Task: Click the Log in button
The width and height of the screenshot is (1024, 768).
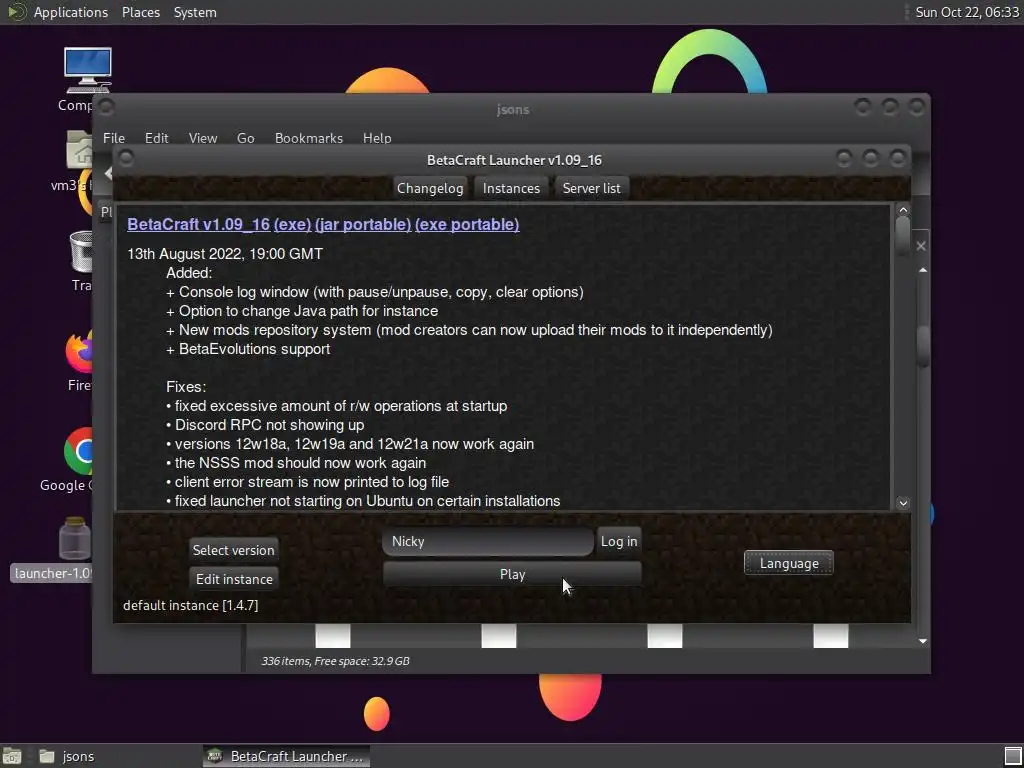Action: click(x=619, y=541)
